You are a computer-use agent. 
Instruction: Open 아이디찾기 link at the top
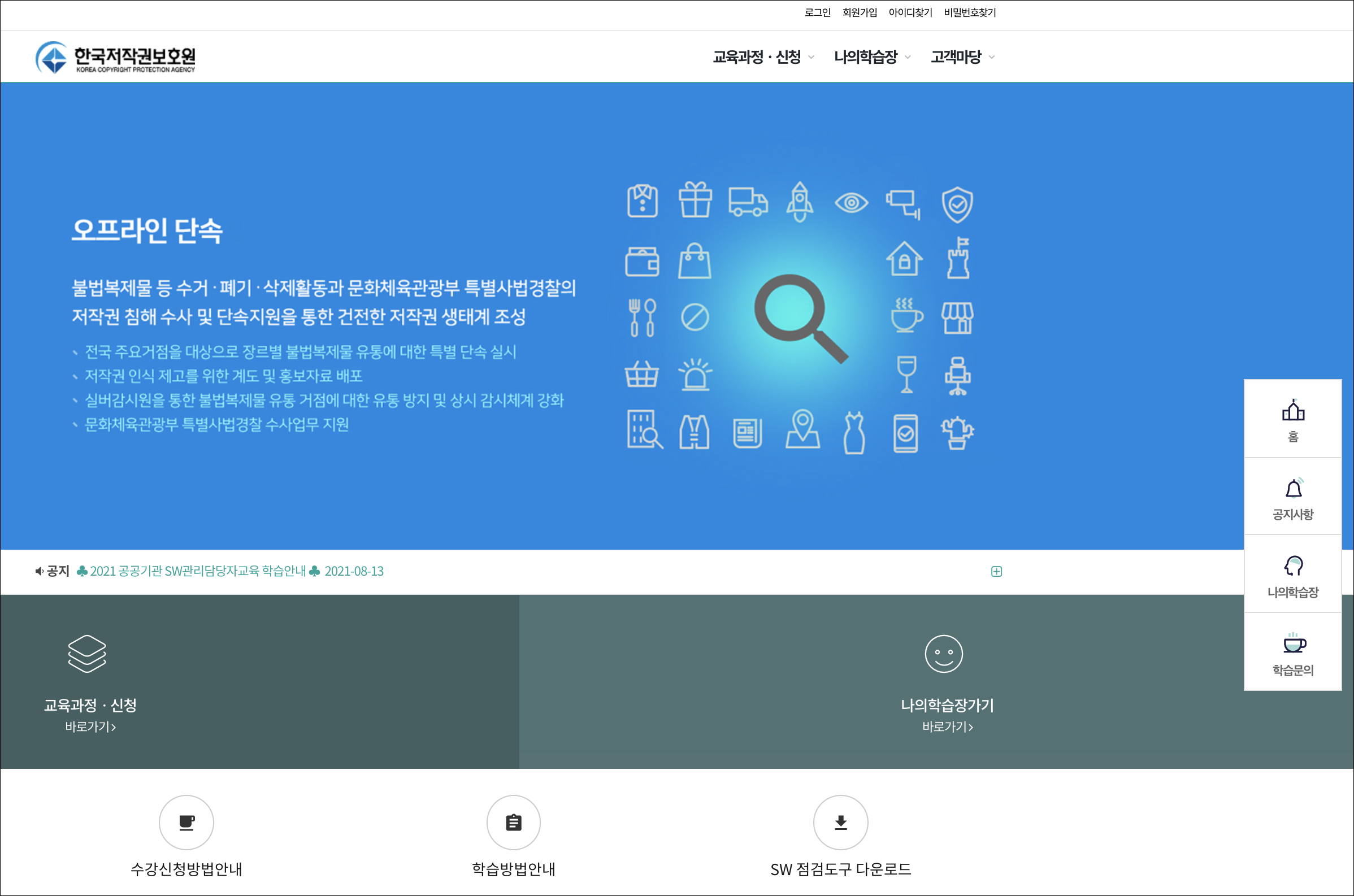click(910, 12)
